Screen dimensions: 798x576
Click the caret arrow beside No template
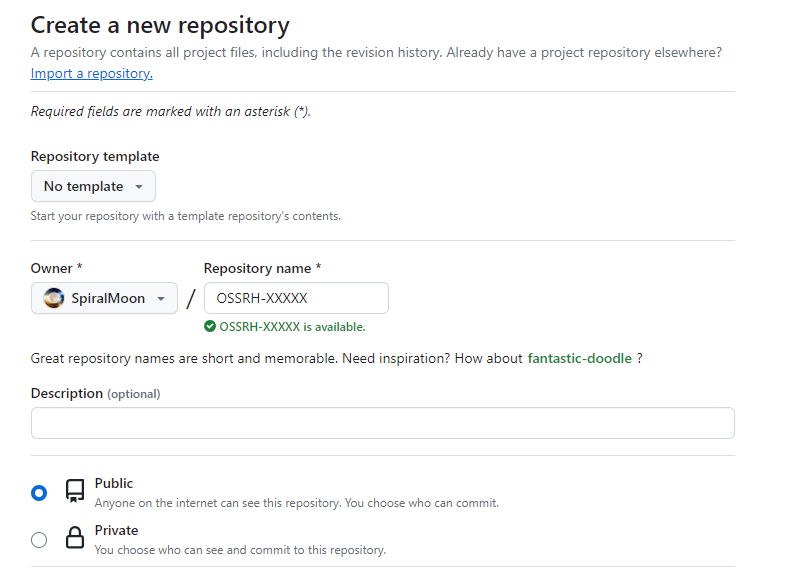pyautogui.click(x=139, y=187)
